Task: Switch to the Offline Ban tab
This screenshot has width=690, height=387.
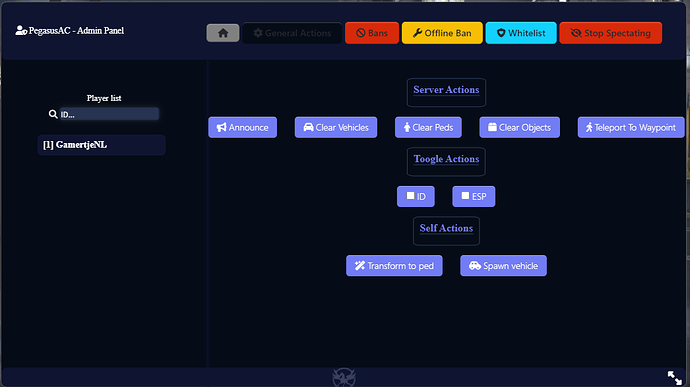Action: [x=442, y=33]
